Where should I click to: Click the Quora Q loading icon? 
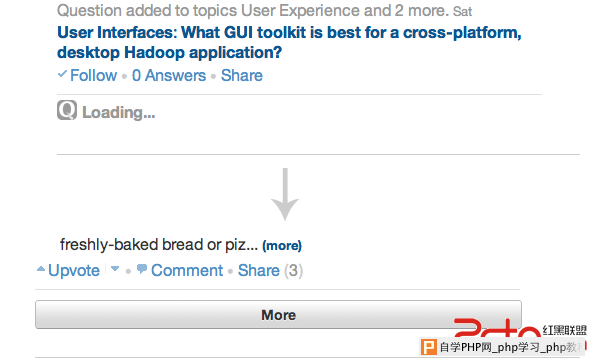point(67,110)
